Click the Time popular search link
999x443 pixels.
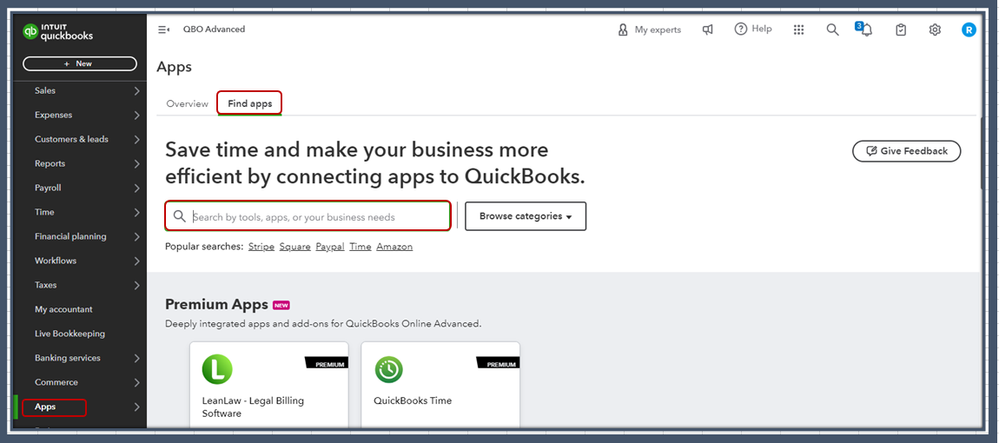[360, 247]
